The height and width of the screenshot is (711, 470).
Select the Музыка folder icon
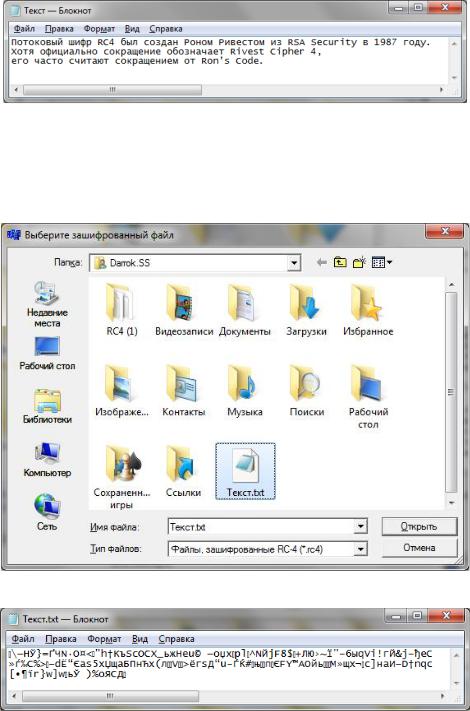coord(245,391)
